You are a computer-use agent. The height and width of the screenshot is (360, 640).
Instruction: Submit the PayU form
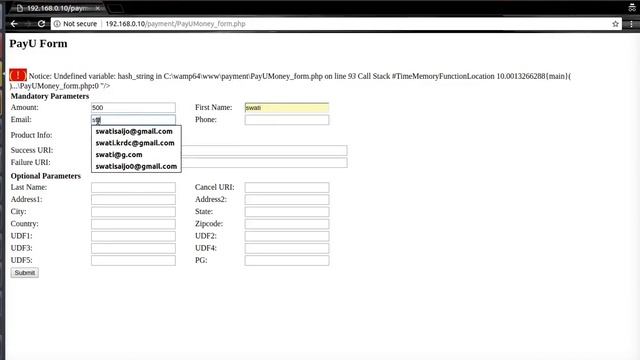24,273
